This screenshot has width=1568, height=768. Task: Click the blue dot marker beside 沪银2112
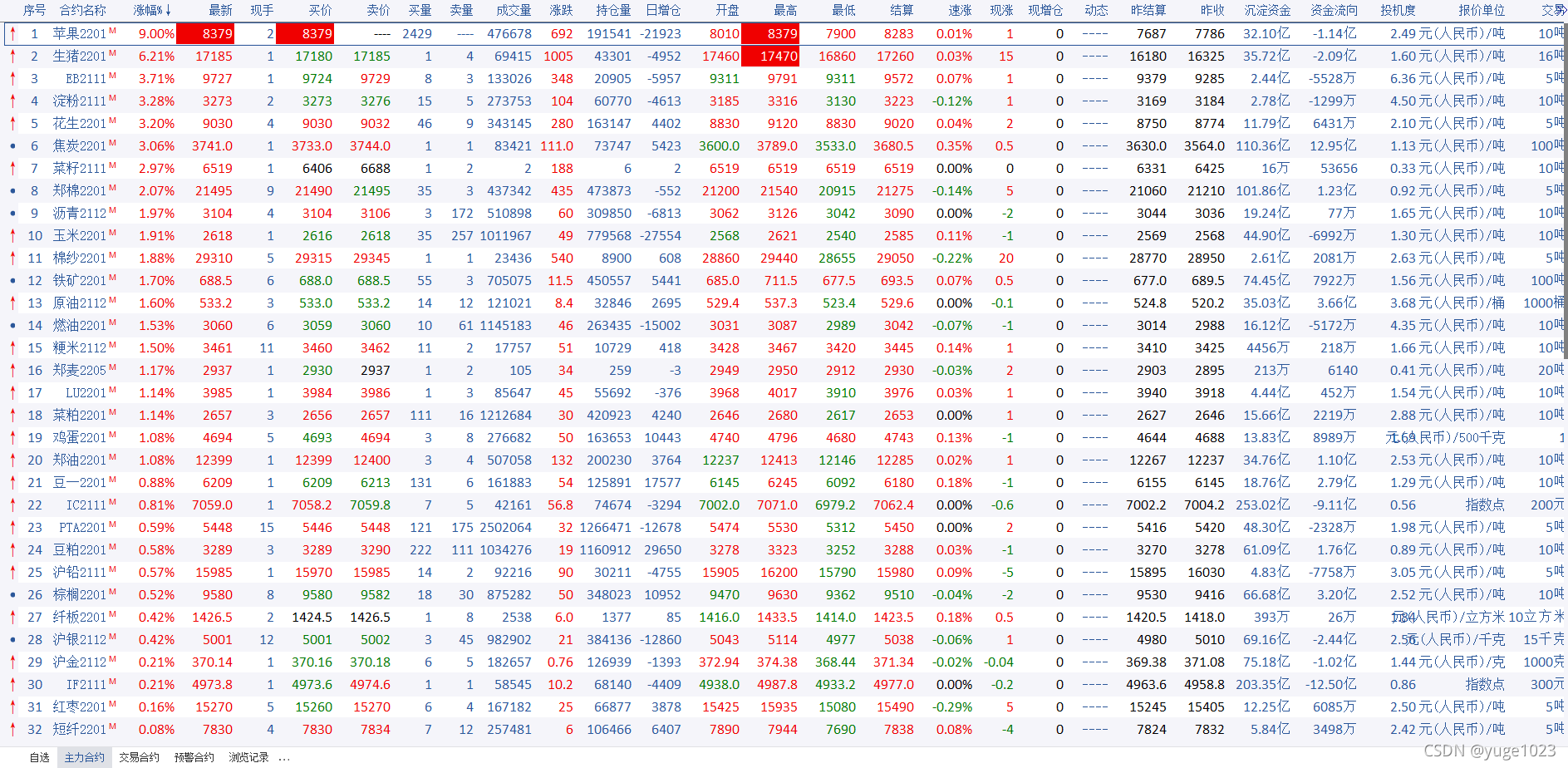12,640
